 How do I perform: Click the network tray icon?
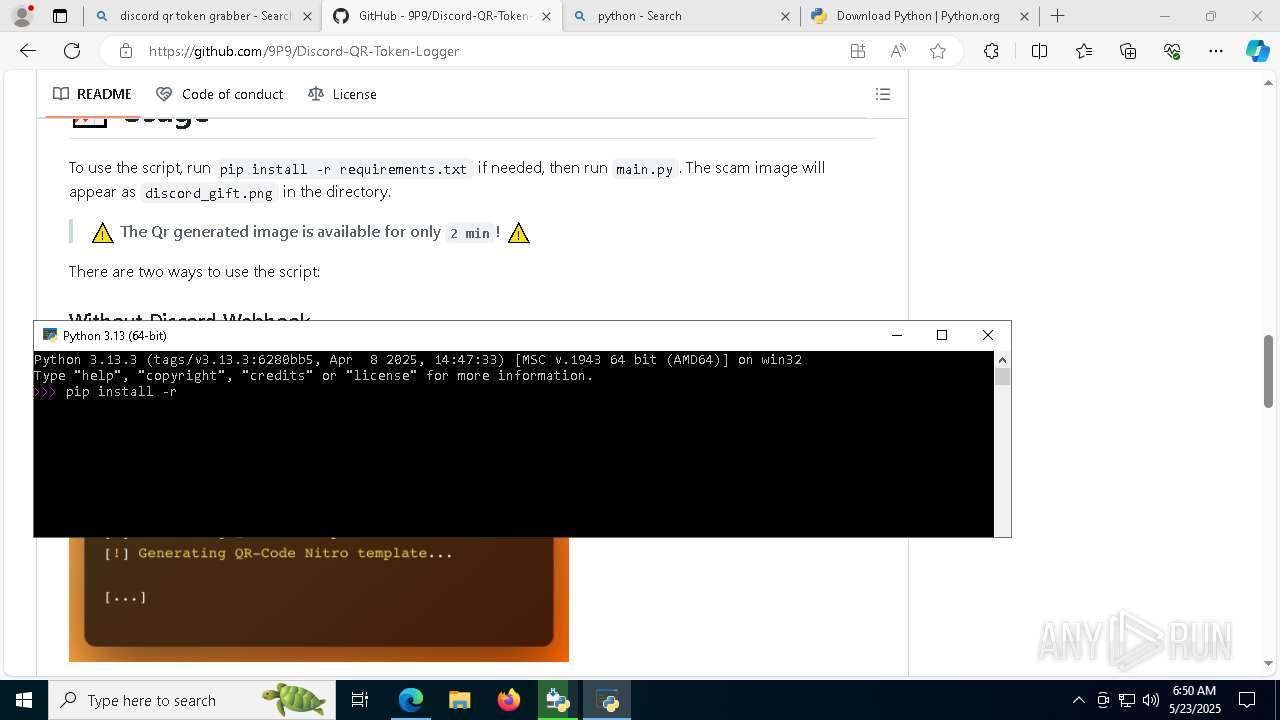pyautogui.click(x=1127, y=700)
